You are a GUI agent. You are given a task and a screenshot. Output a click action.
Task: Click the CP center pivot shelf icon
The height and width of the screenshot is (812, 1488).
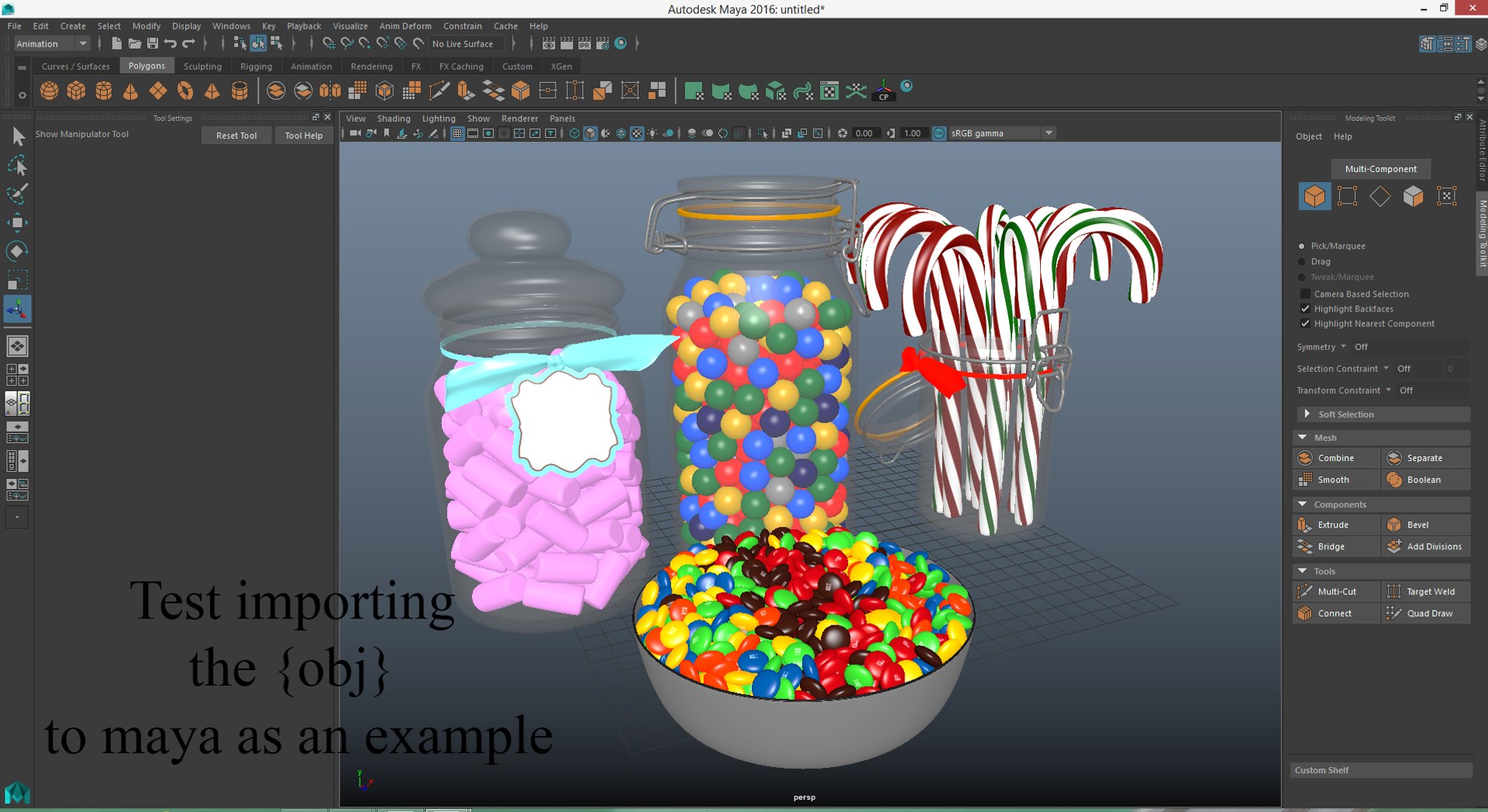tap(883, 91)
